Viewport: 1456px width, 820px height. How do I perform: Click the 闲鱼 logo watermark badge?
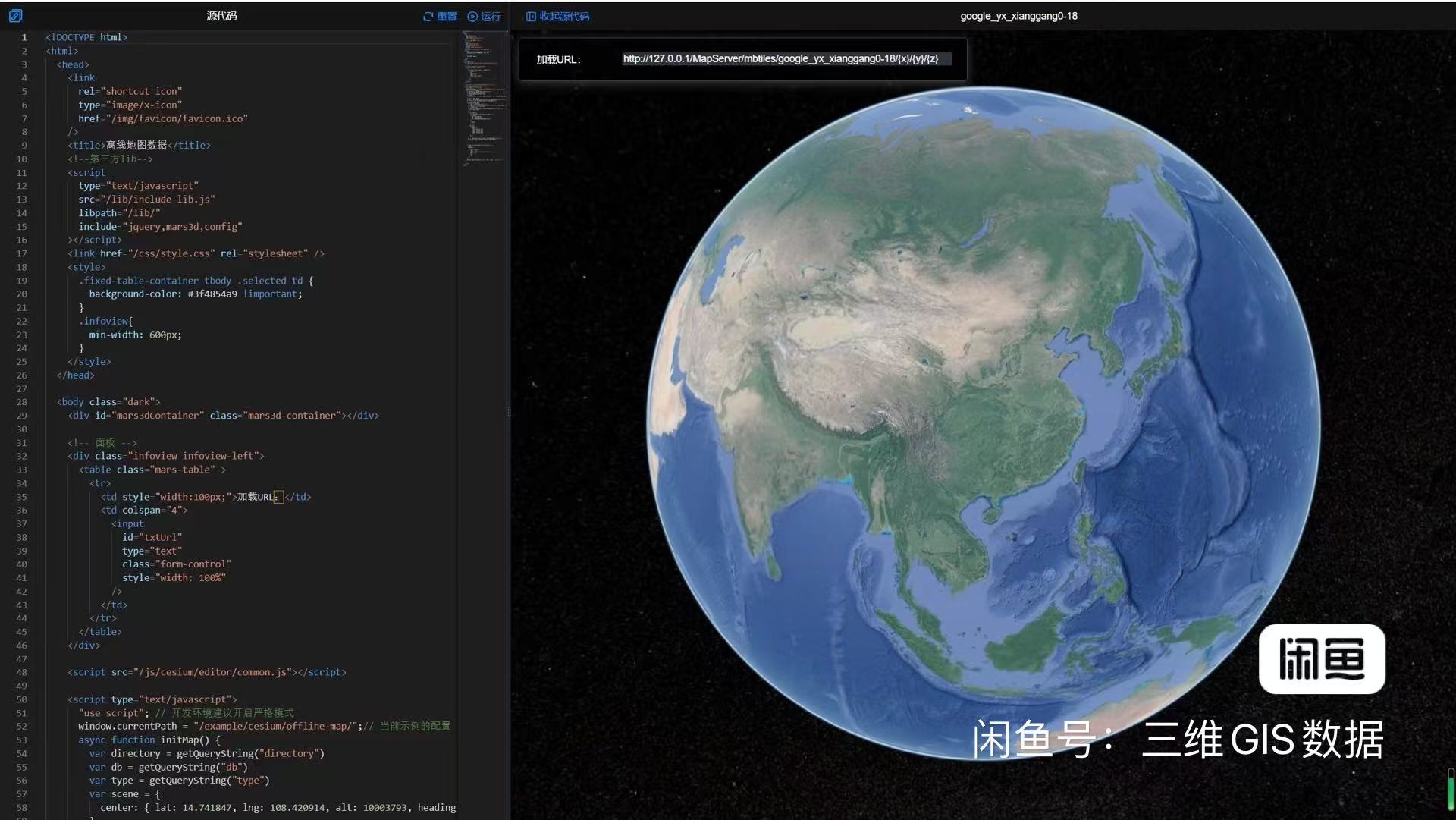click(x=1322, y=658)
